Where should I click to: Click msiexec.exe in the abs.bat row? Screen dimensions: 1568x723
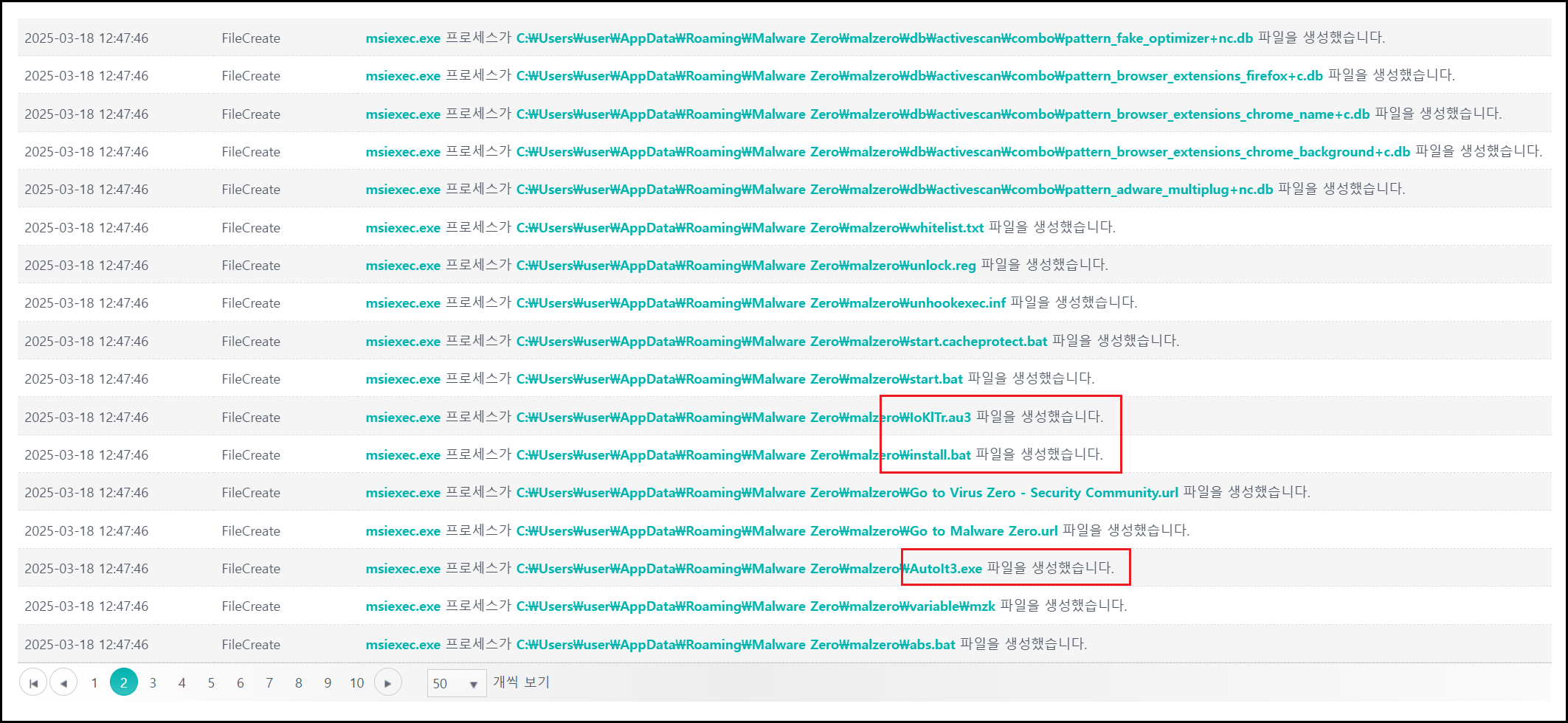403,644
